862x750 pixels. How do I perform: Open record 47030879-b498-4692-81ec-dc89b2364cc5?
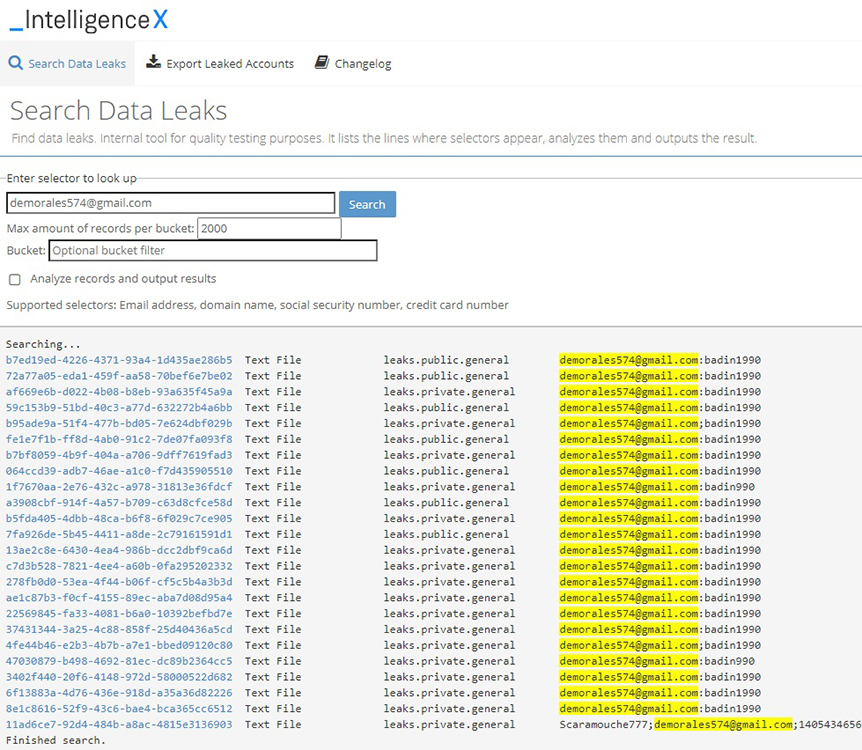pos(119,661)
